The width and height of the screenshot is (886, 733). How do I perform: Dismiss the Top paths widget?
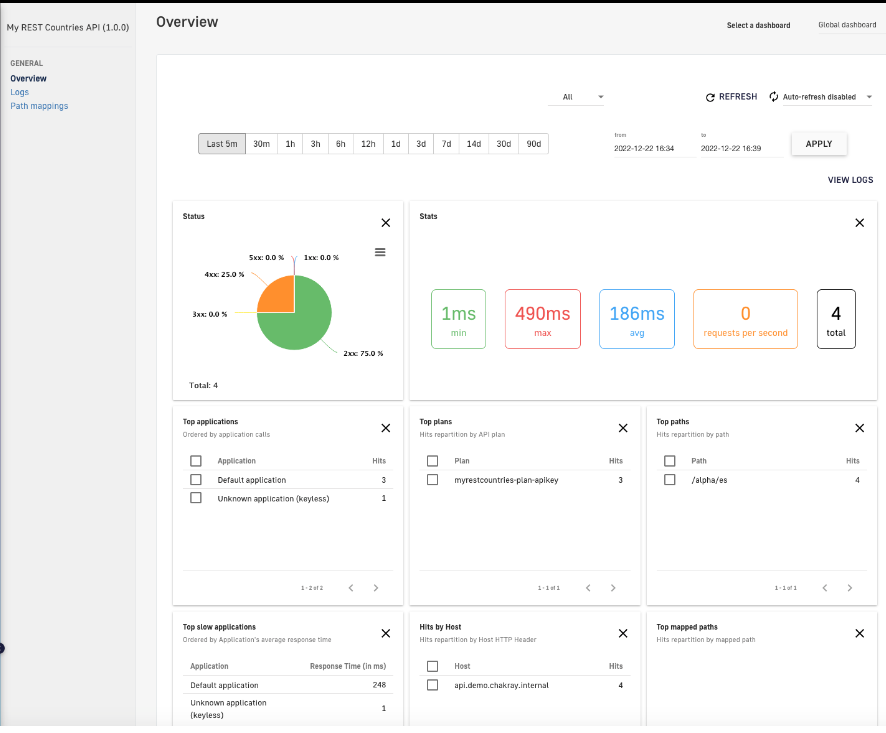[x=859, y=428]
